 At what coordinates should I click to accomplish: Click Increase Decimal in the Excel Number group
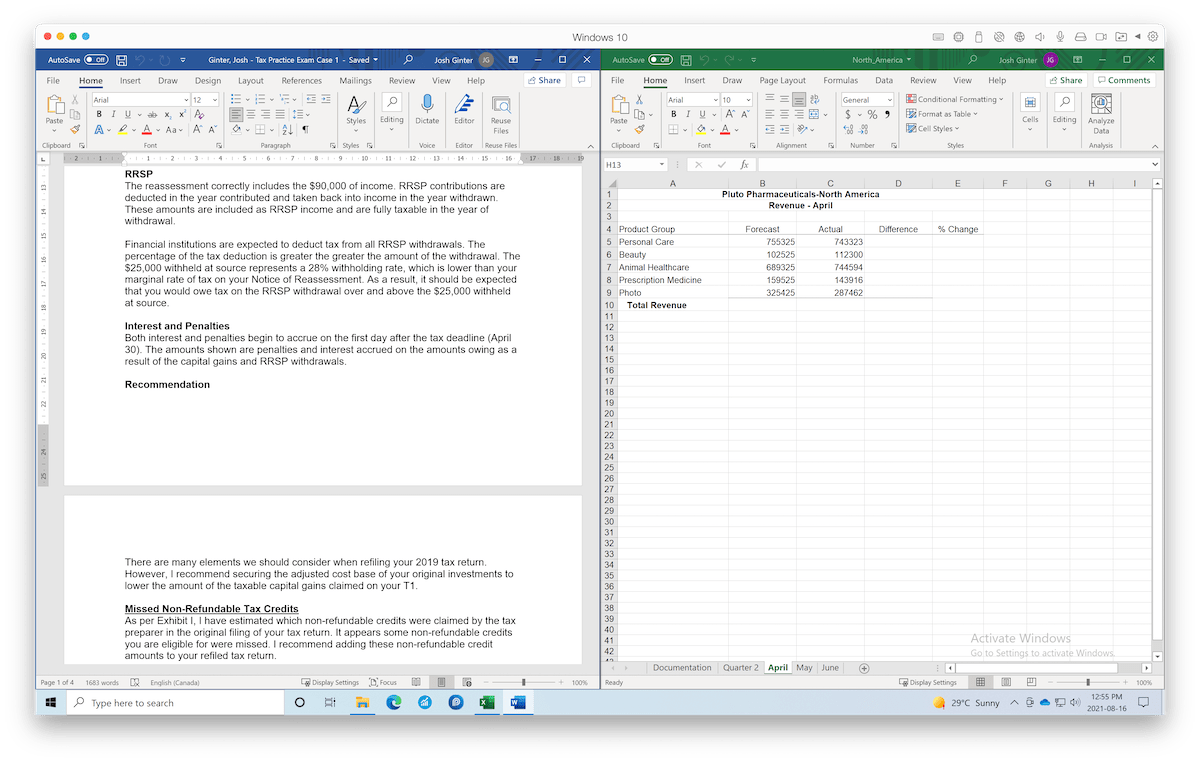click(x=849, y=130)
